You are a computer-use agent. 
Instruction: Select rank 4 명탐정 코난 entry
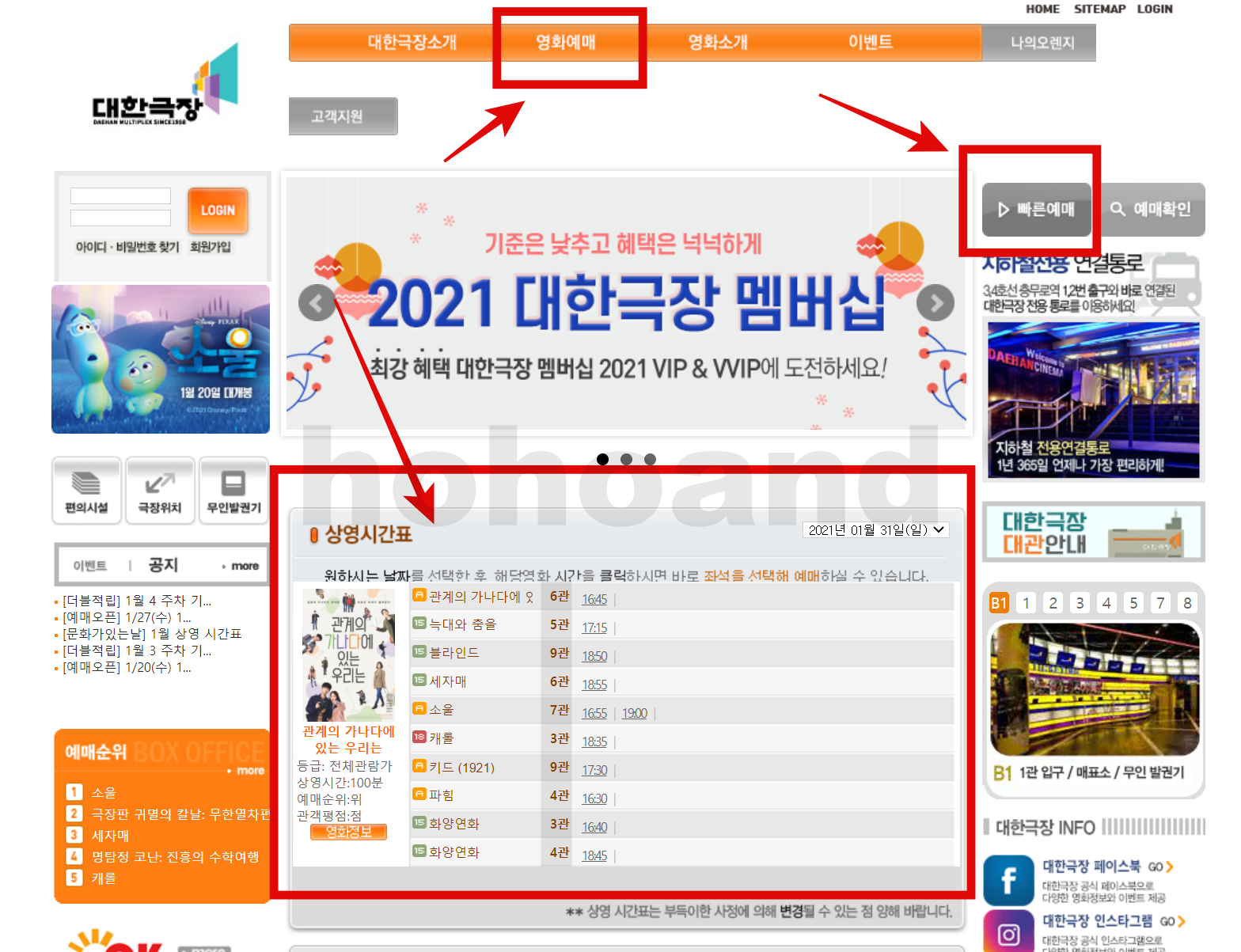click(175, 857)
